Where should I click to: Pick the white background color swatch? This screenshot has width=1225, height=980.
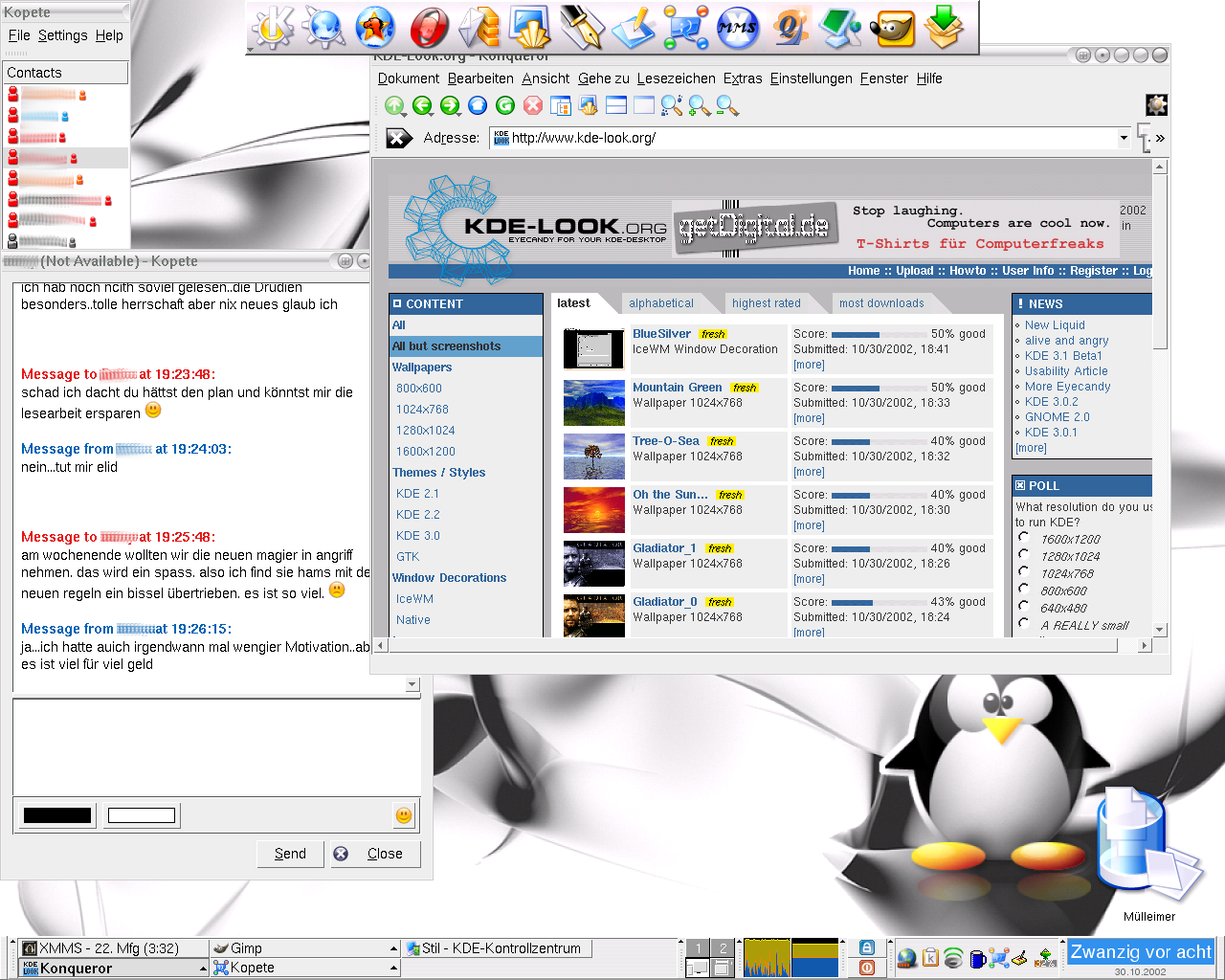(x=142, y=815)
